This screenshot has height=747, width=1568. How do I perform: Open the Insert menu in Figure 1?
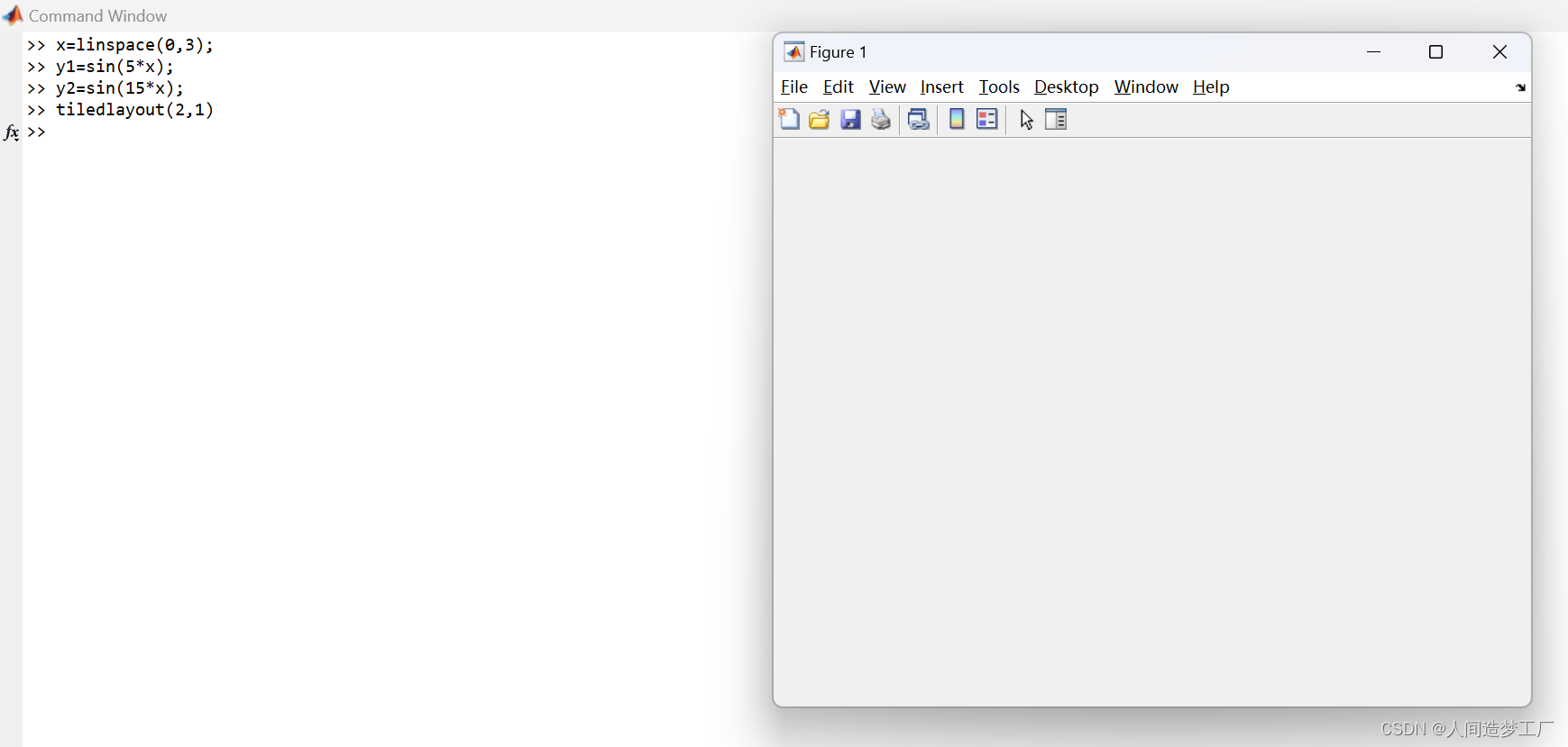click(x=942, y=87)
